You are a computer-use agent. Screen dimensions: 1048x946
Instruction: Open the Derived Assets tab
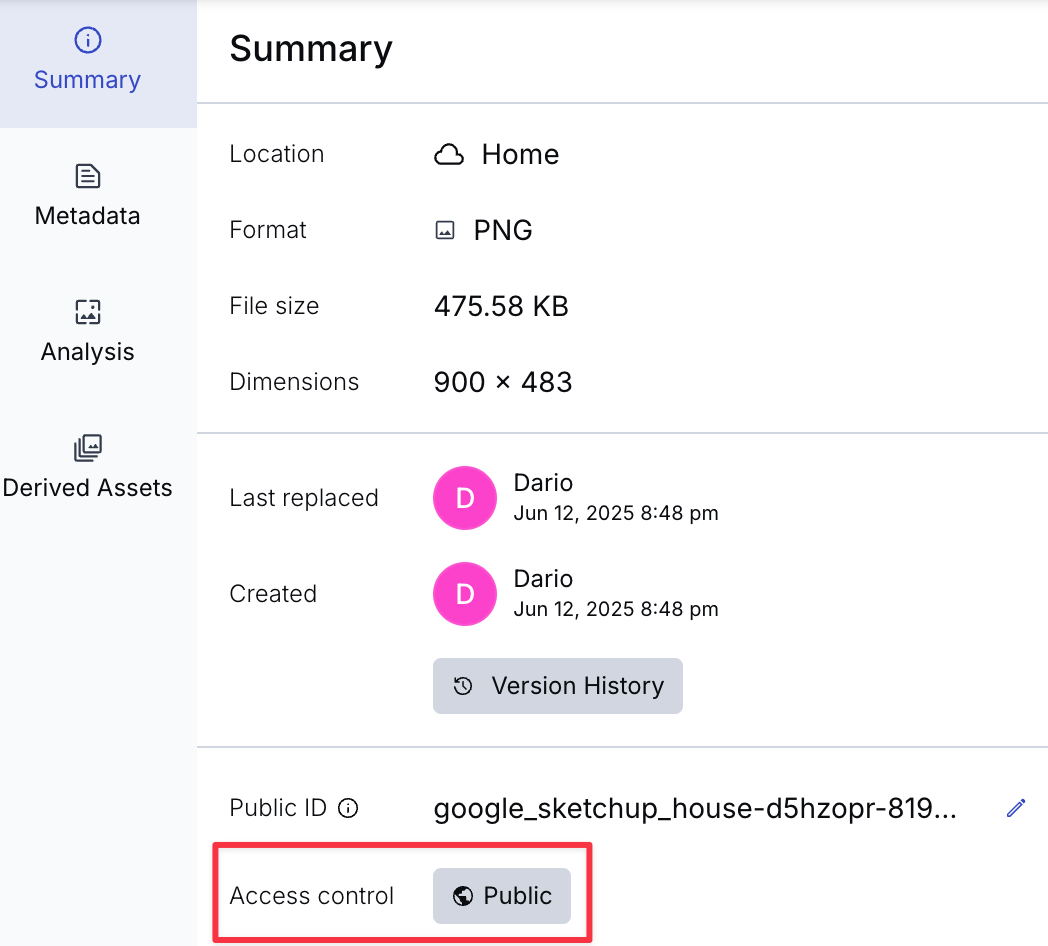coord(88,466)
